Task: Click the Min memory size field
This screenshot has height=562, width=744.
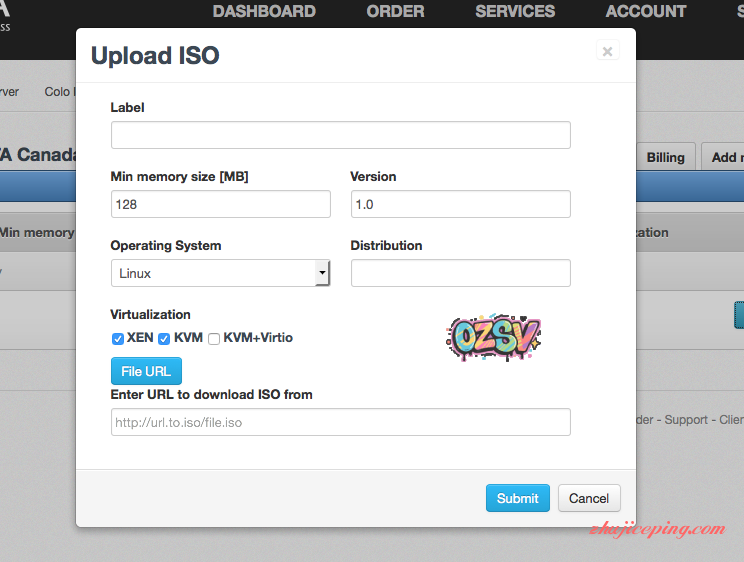Action: click(220, 204)
